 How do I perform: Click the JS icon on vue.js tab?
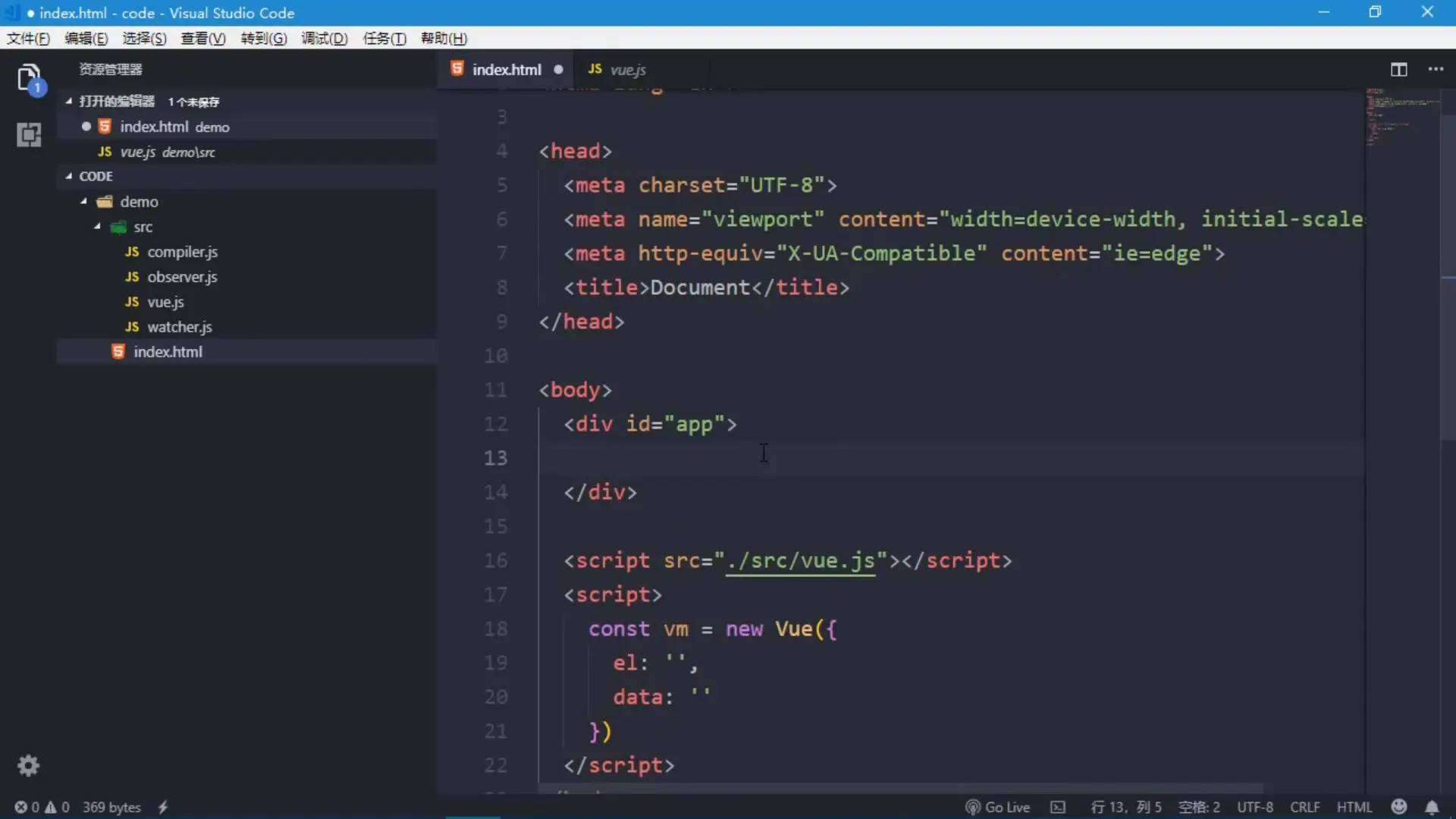coord(595,69)
